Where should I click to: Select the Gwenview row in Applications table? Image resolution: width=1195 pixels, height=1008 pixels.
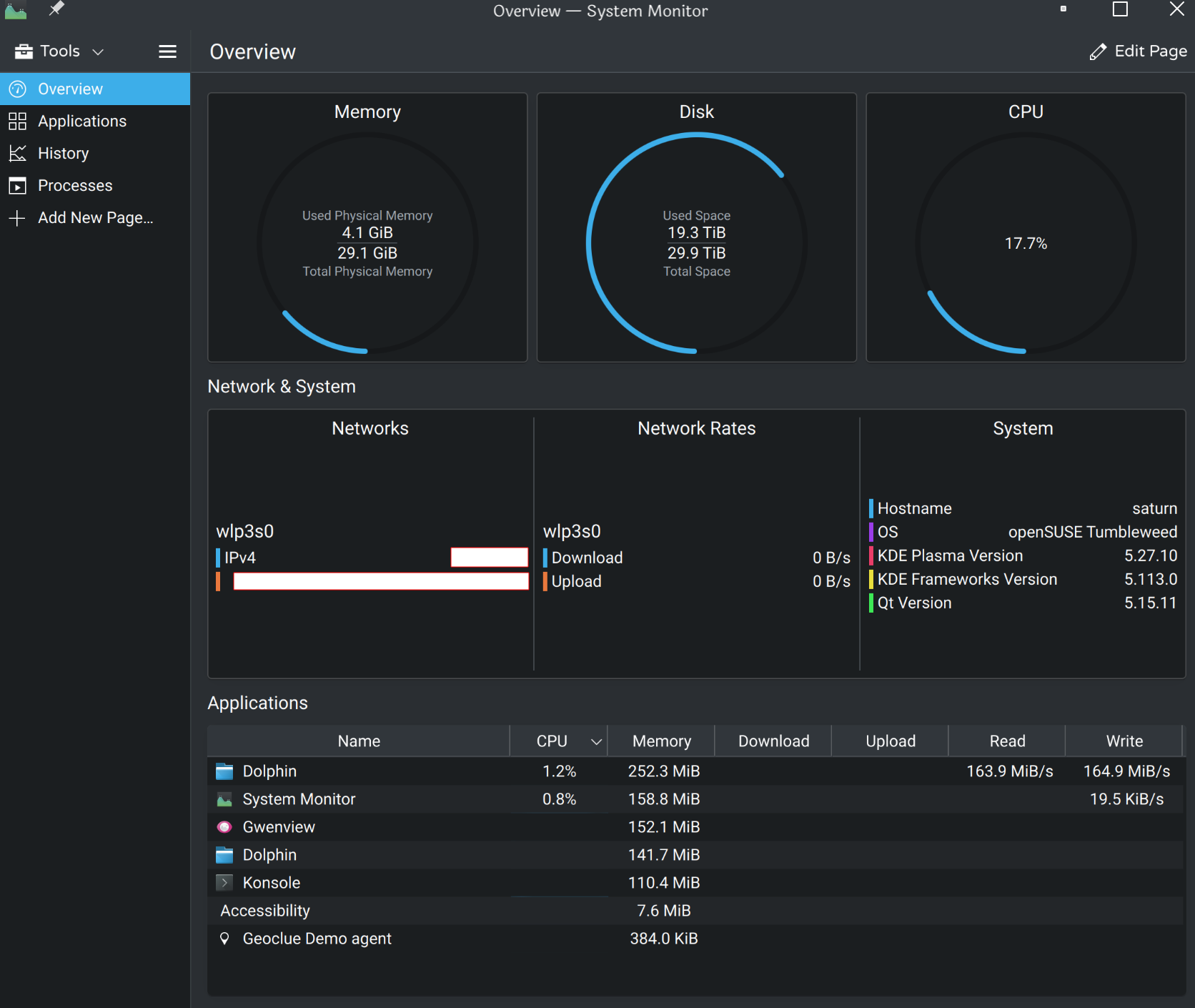(x=695, y=827)
